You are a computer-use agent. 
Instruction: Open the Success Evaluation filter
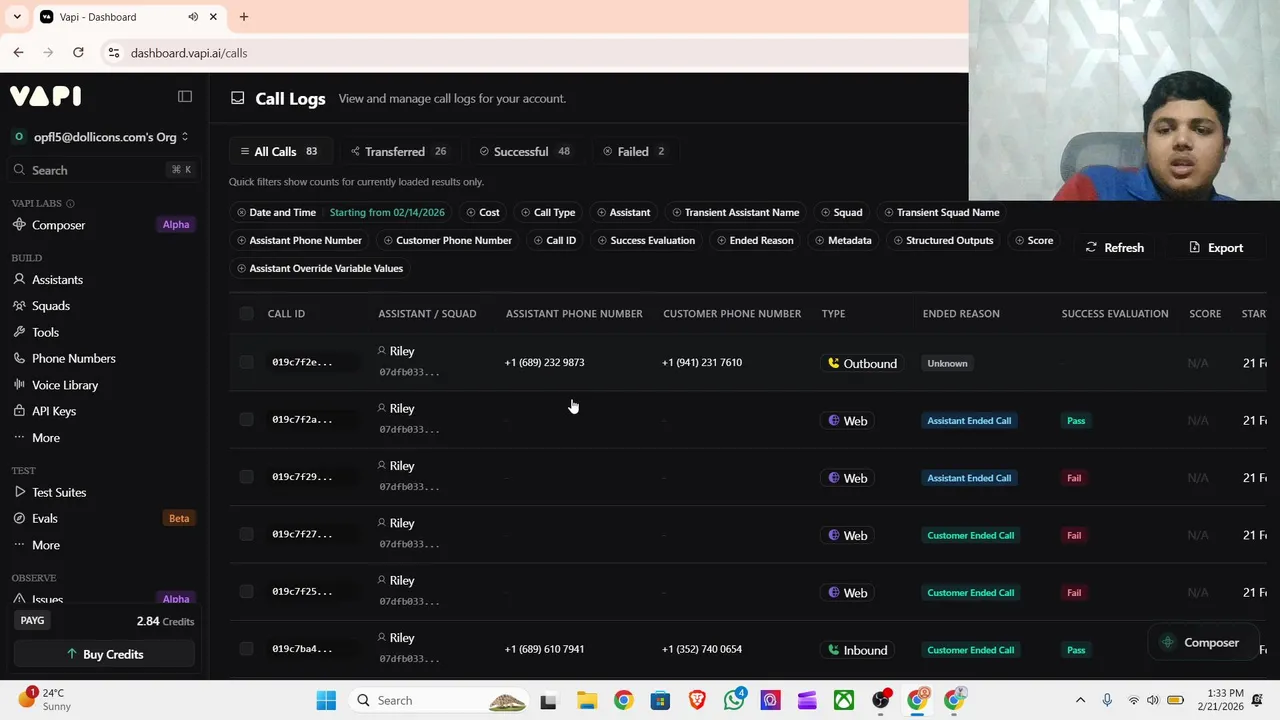(646, 240)
